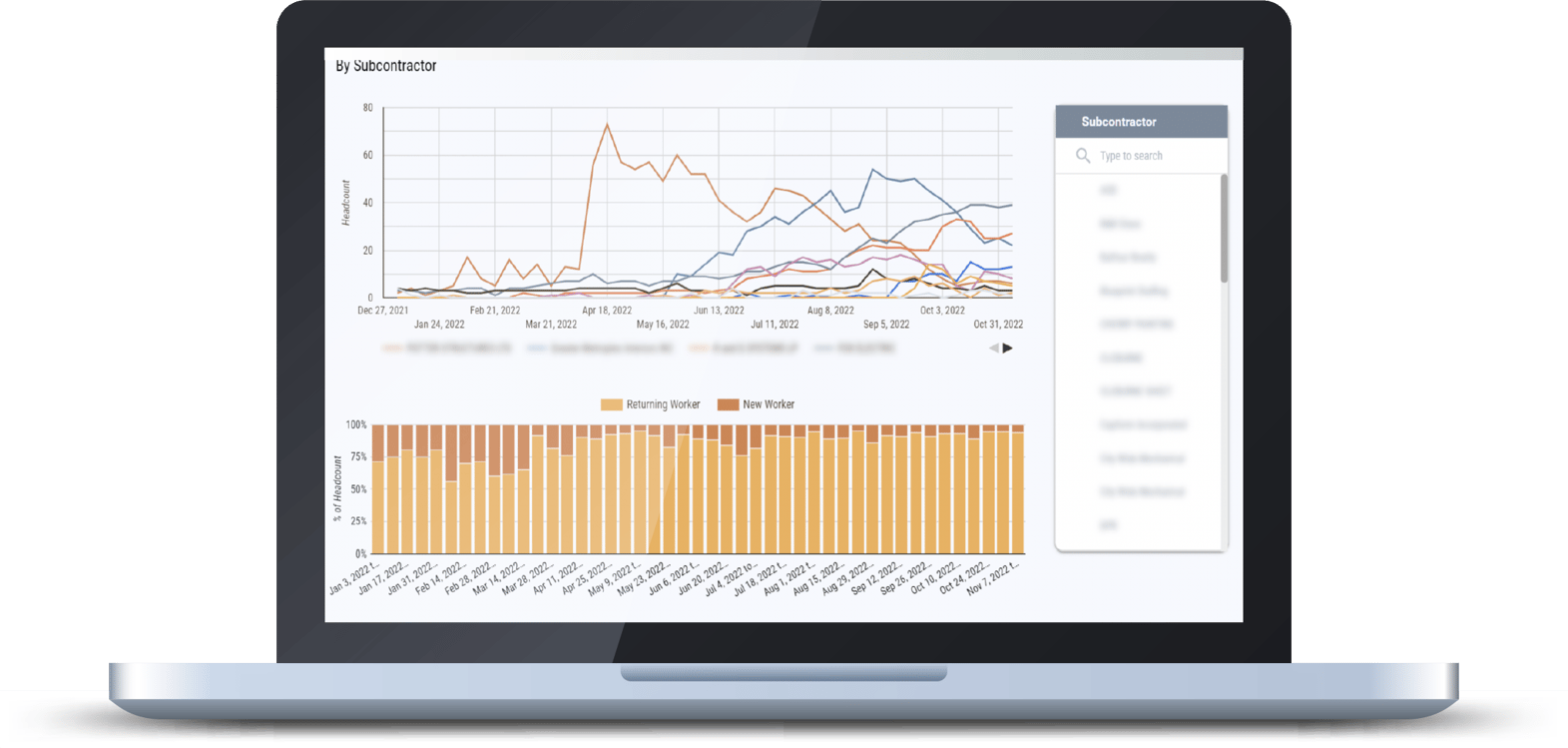
Task: Click the Subcontractor list scrollbar thumb
Action: click(x=1224, y=229)
